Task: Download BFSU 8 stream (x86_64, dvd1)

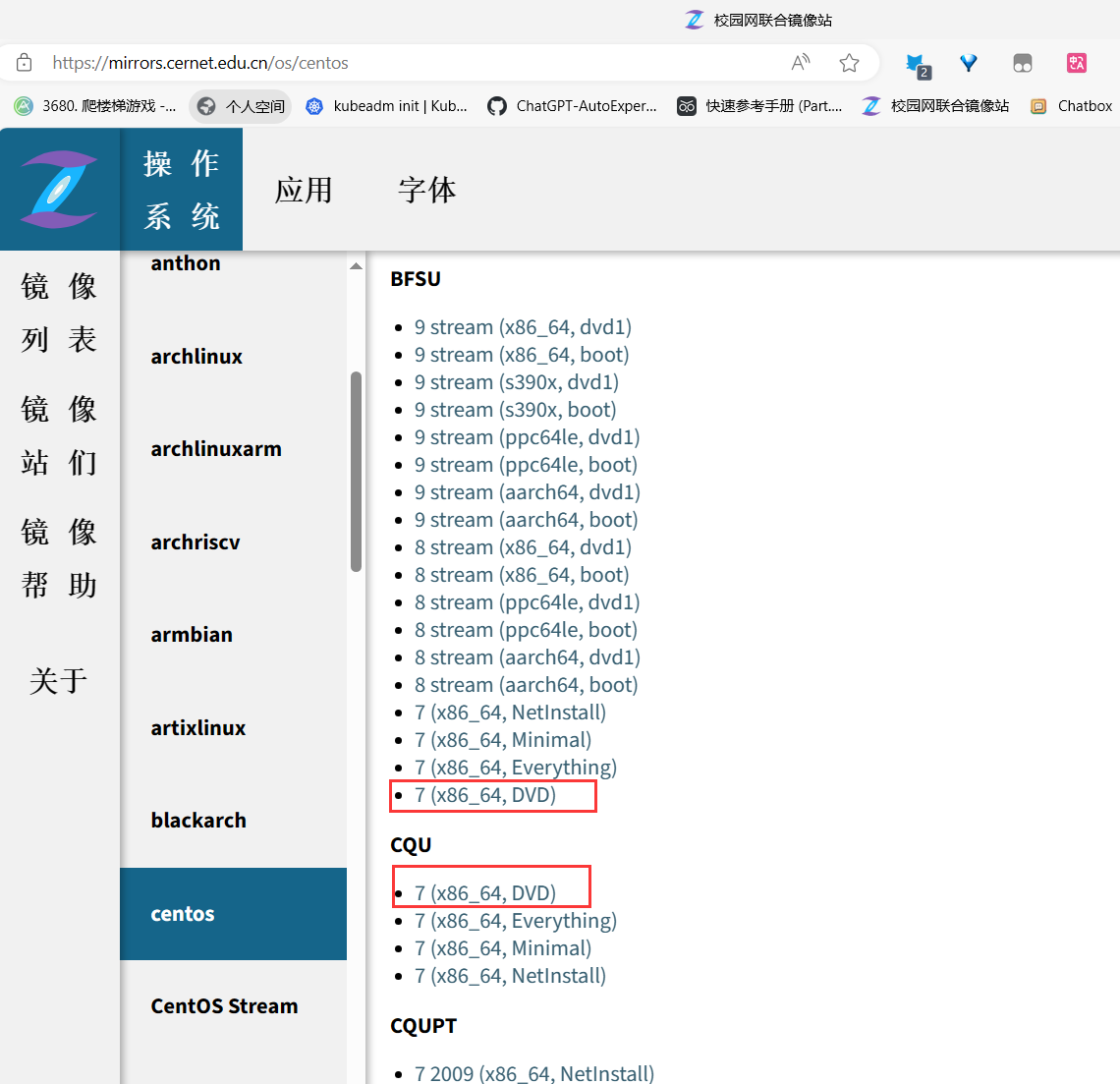Action: pos(523,547)
